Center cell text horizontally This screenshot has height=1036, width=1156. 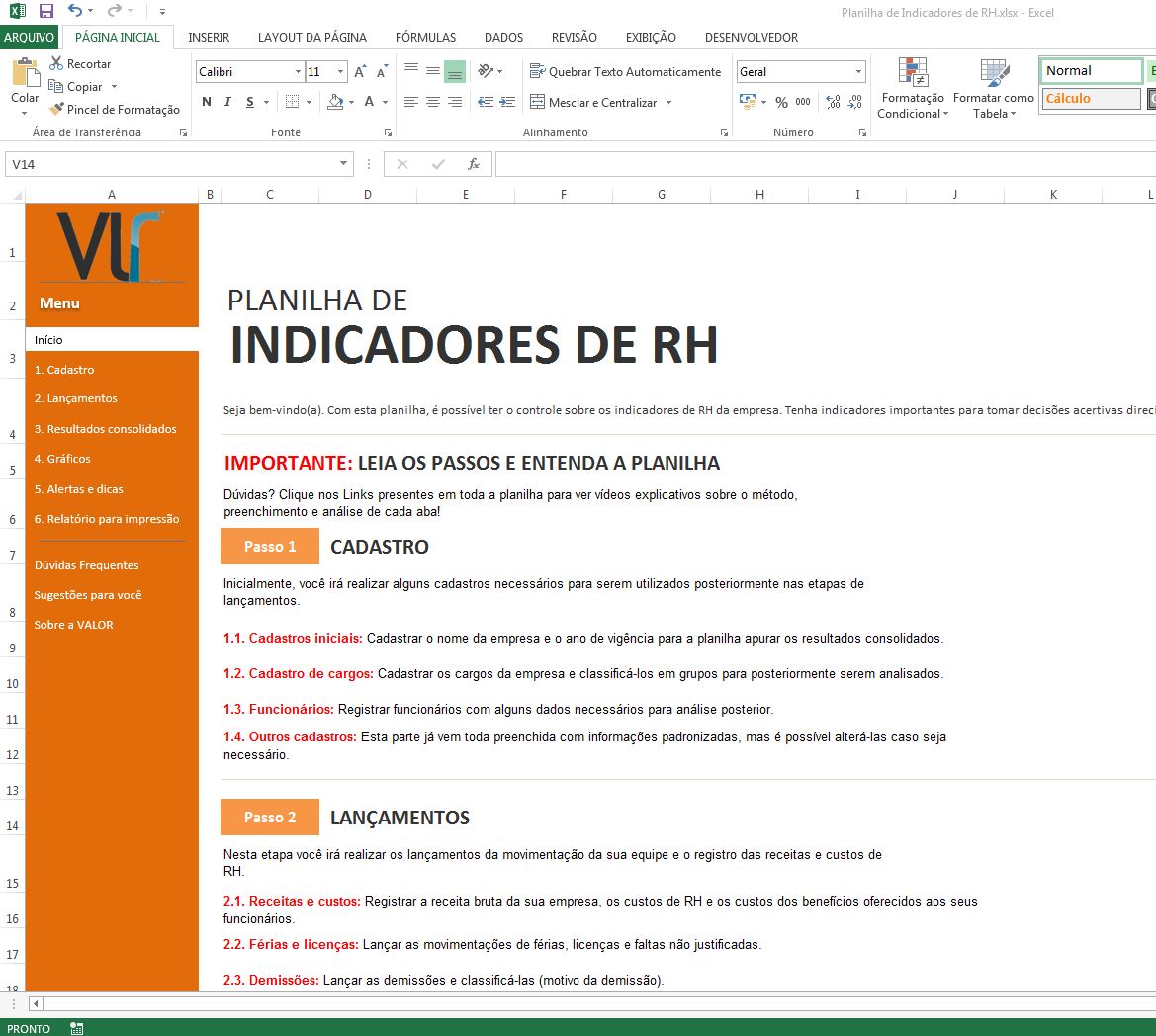[x=433, y=102]
